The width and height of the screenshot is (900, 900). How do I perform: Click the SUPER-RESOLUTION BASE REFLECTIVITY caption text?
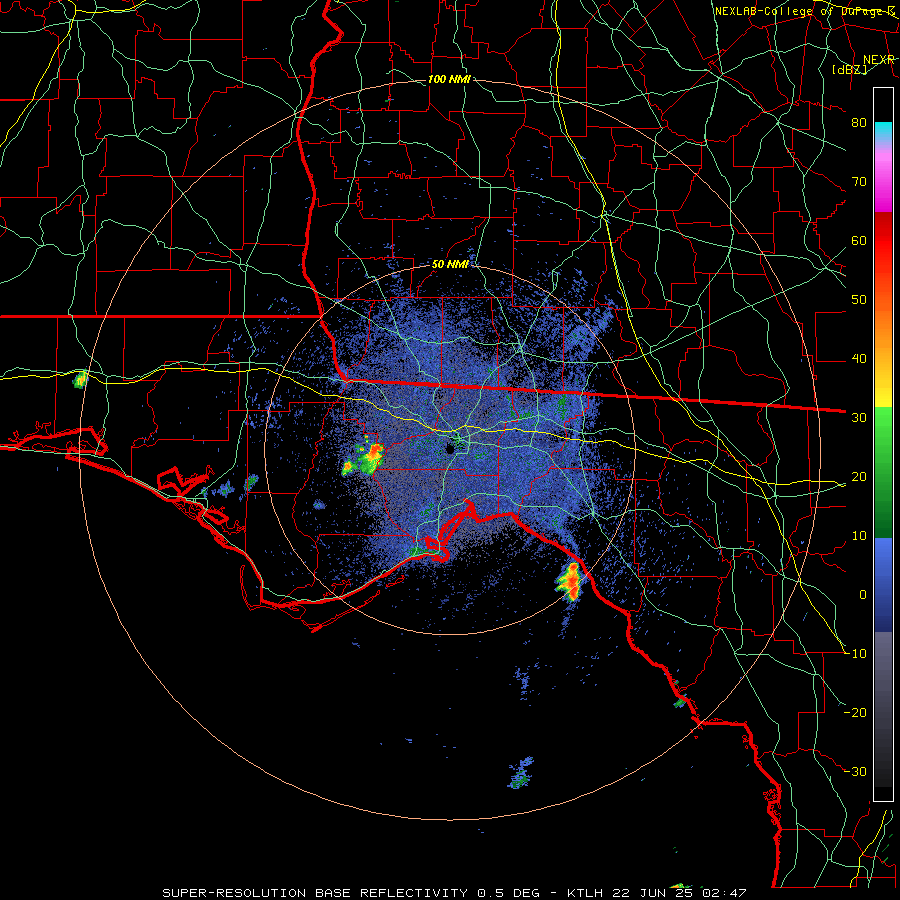(315, 893)
